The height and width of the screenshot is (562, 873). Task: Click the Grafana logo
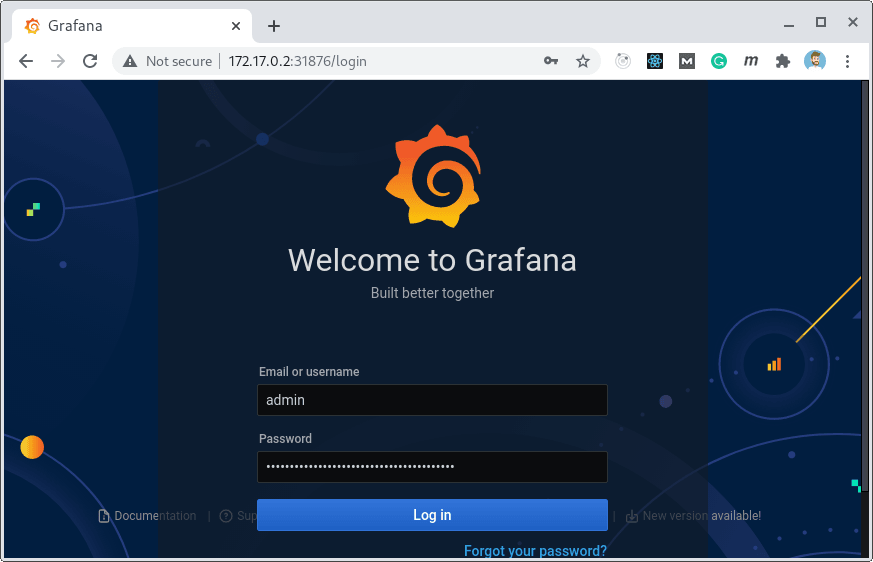pyautogui.click(x=433, y=176)
